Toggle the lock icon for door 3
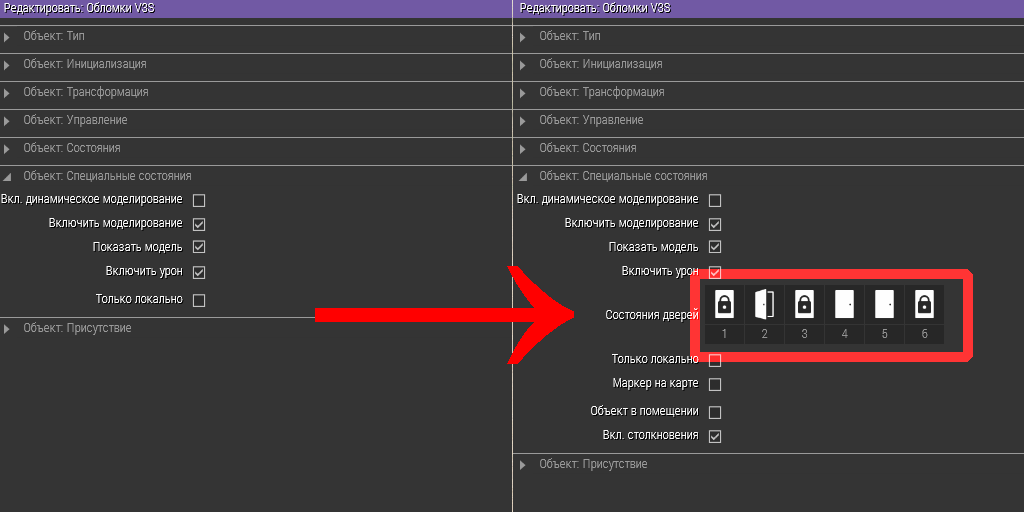 pos(805,304)
